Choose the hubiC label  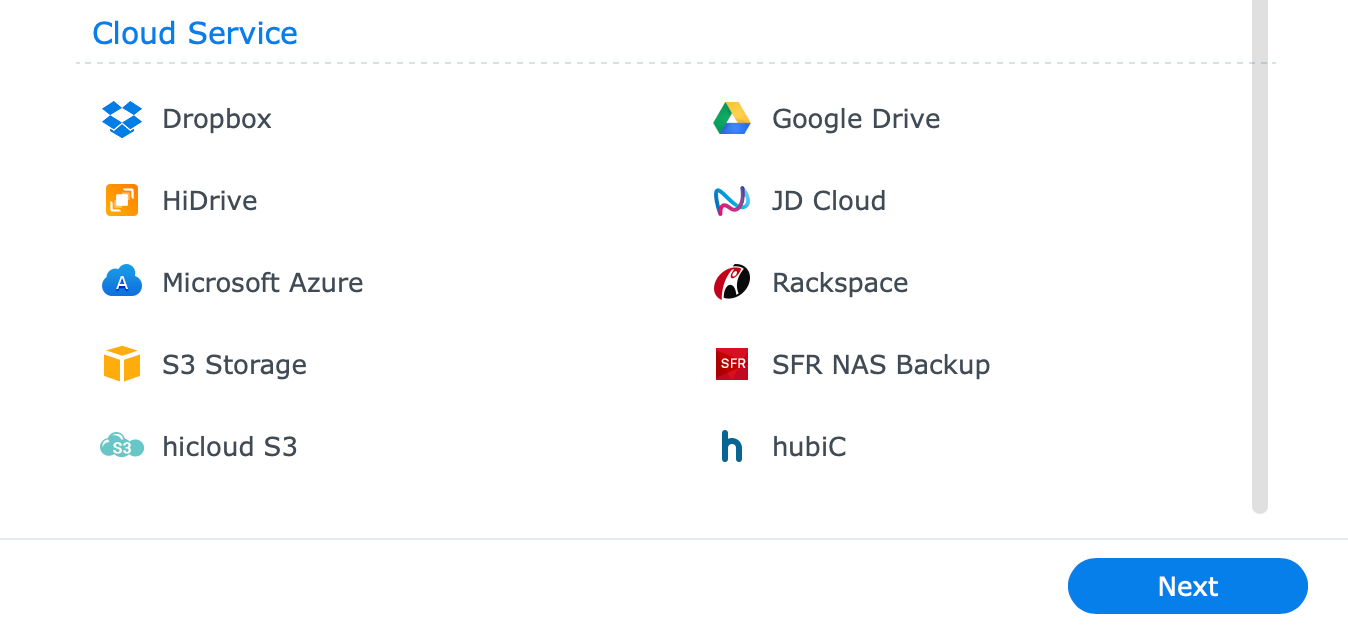[809, 446]
